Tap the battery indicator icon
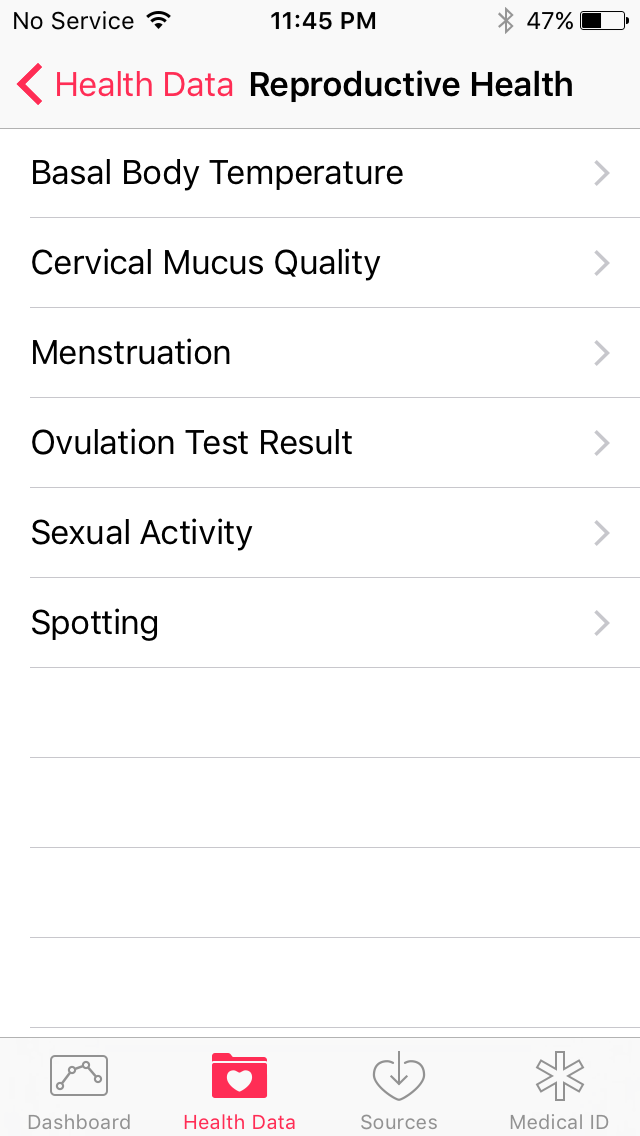Image resolution: width=640 pixels, height=1136 pixels. tap(604, 21)
